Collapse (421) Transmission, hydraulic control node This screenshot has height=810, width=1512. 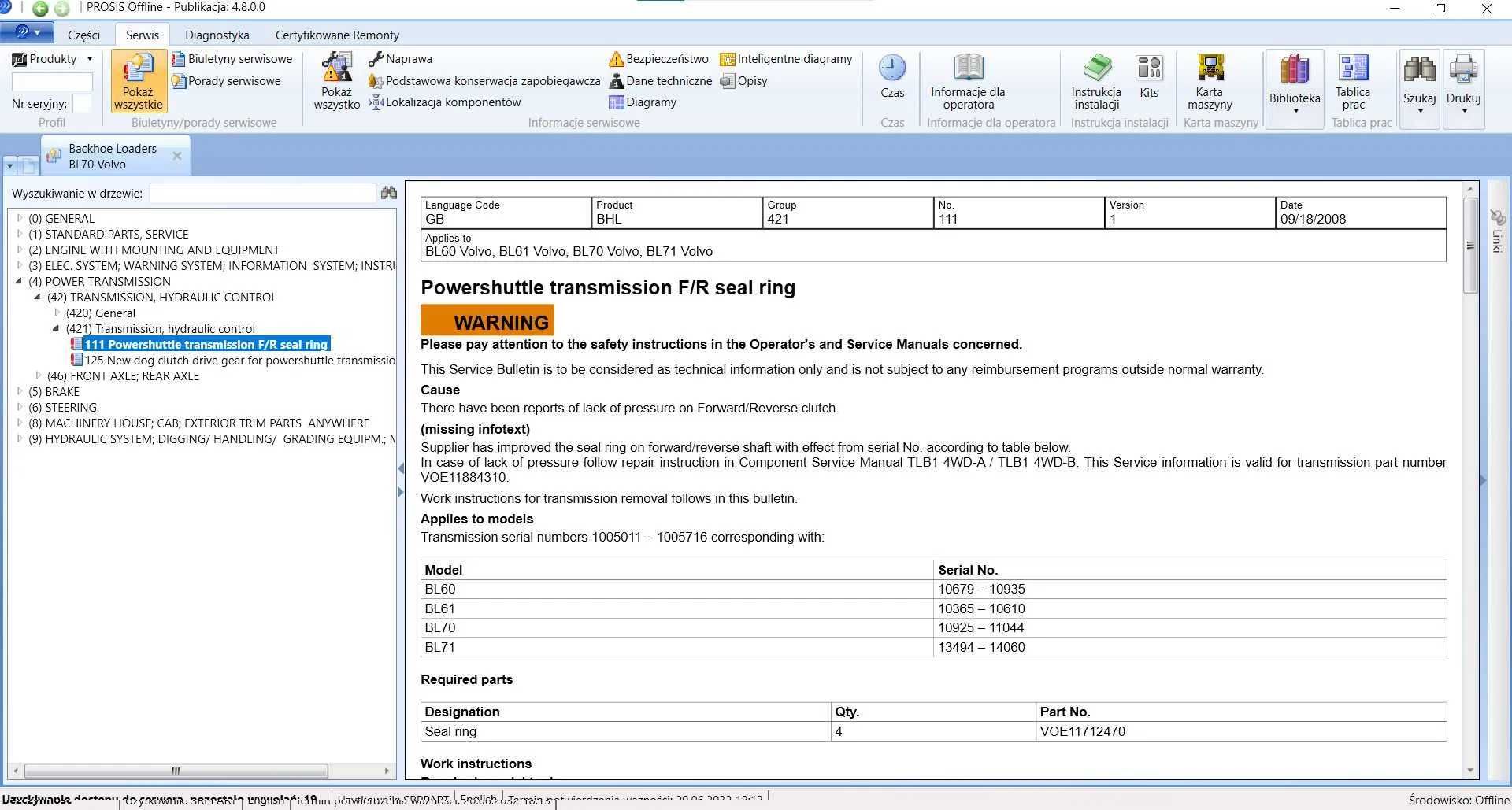click(x=56, y=328)
